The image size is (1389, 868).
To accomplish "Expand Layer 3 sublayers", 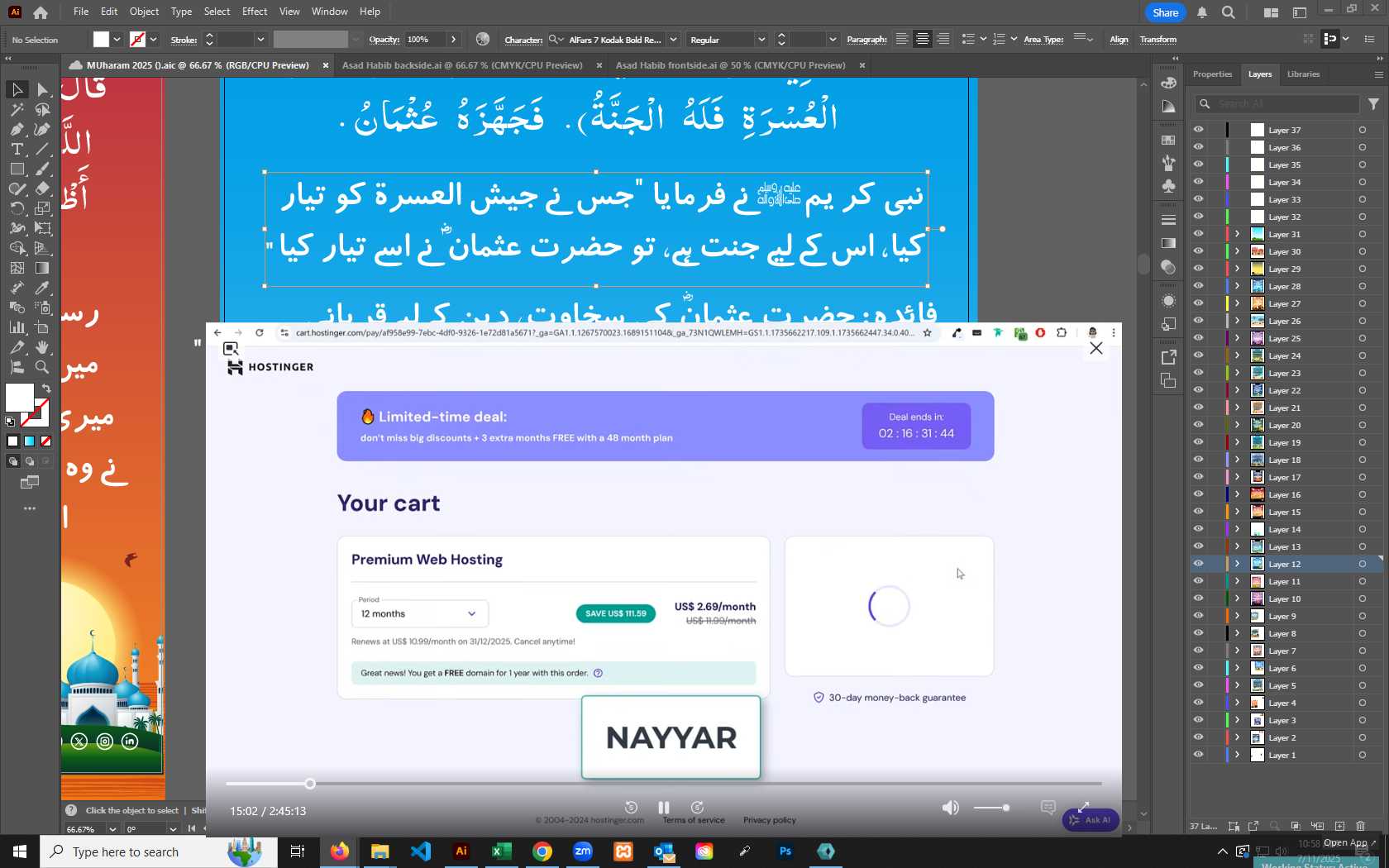I will (x=1238, y=720).
